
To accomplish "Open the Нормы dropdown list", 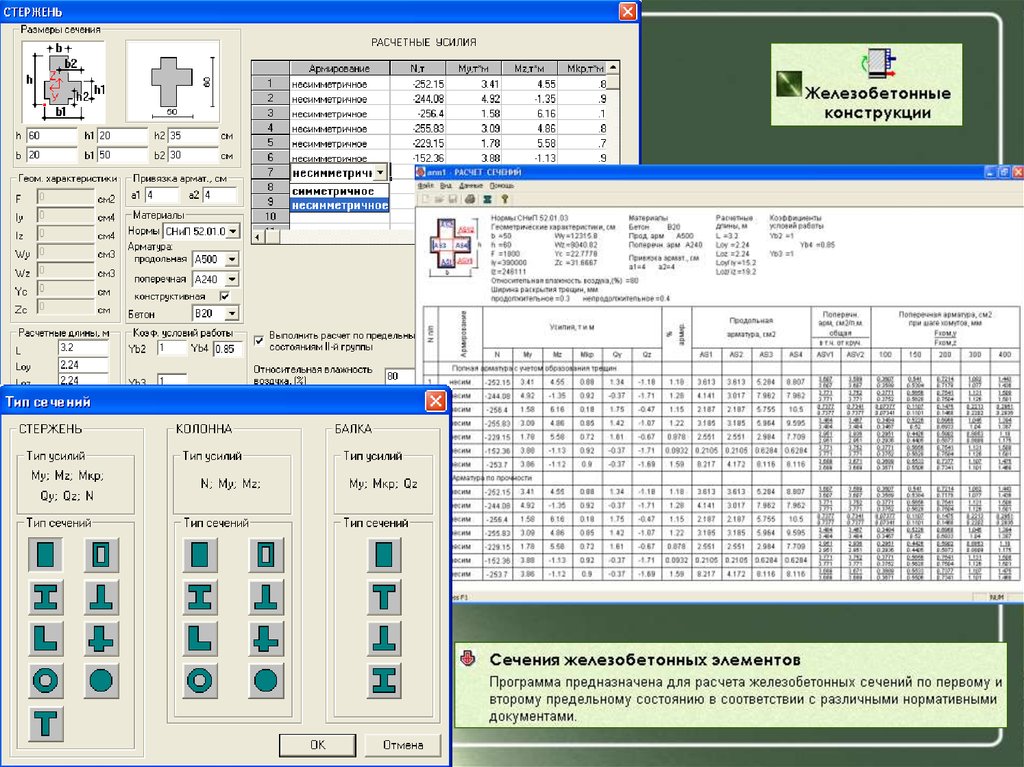I will [233, 232].
